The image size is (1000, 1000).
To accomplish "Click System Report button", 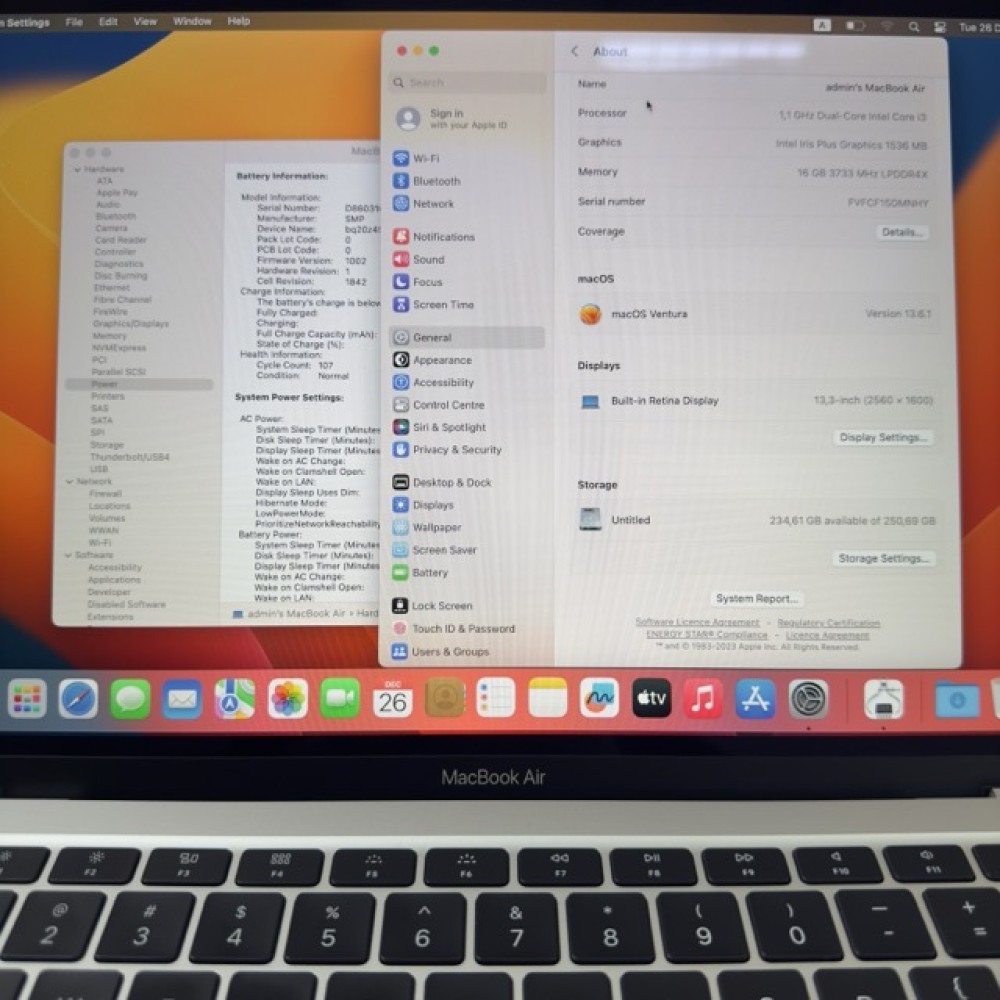I will tap(756, 598).
